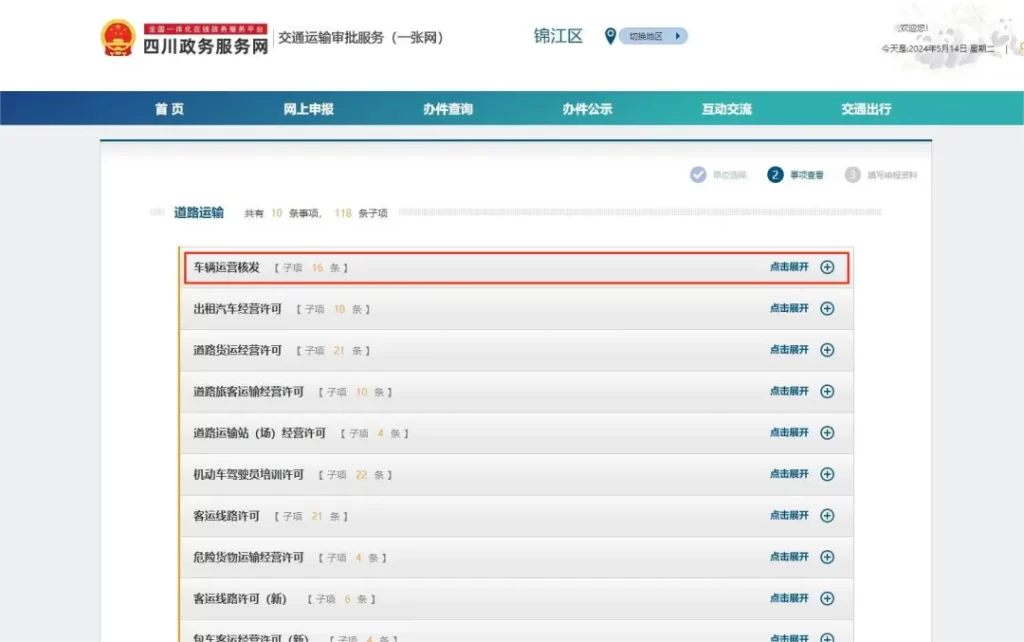Click the 交通运输审批服务（一张网） heading
This screenshot has height=642, width=1024.
coord(361,38)
